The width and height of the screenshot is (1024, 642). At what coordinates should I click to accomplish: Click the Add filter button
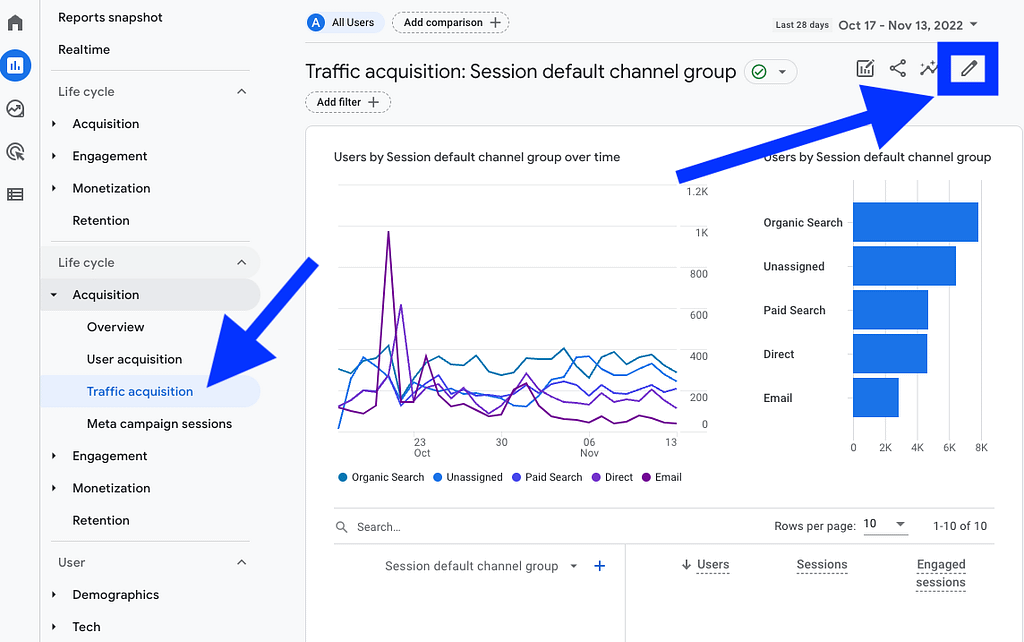[347, 102]
